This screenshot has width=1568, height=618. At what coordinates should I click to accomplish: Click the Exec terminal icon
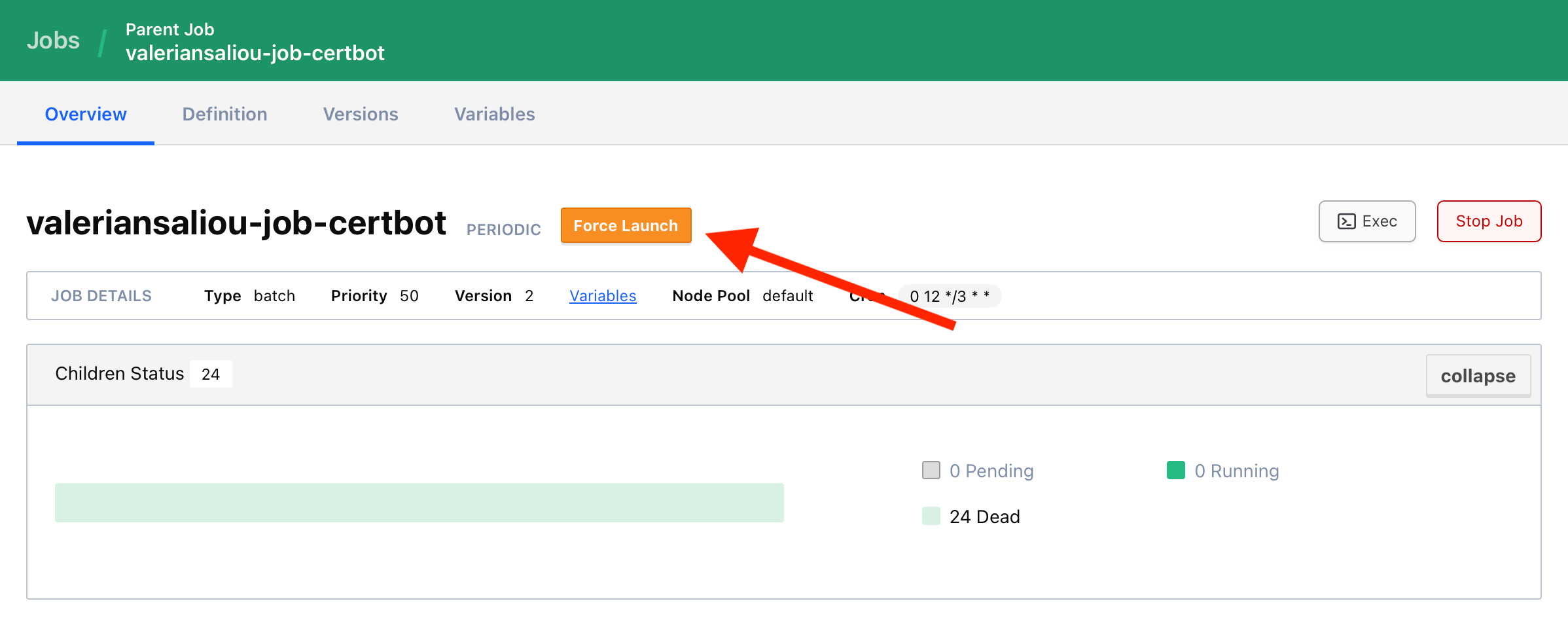1346,221
